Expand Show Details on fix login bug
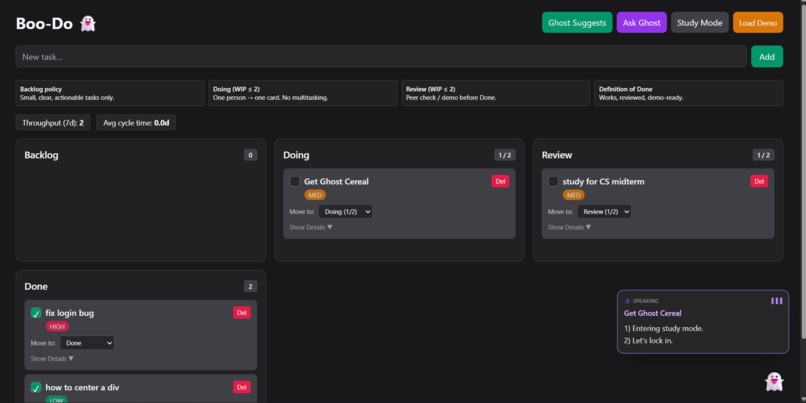Viewport: 806px width, 403px height. (52, 359)
